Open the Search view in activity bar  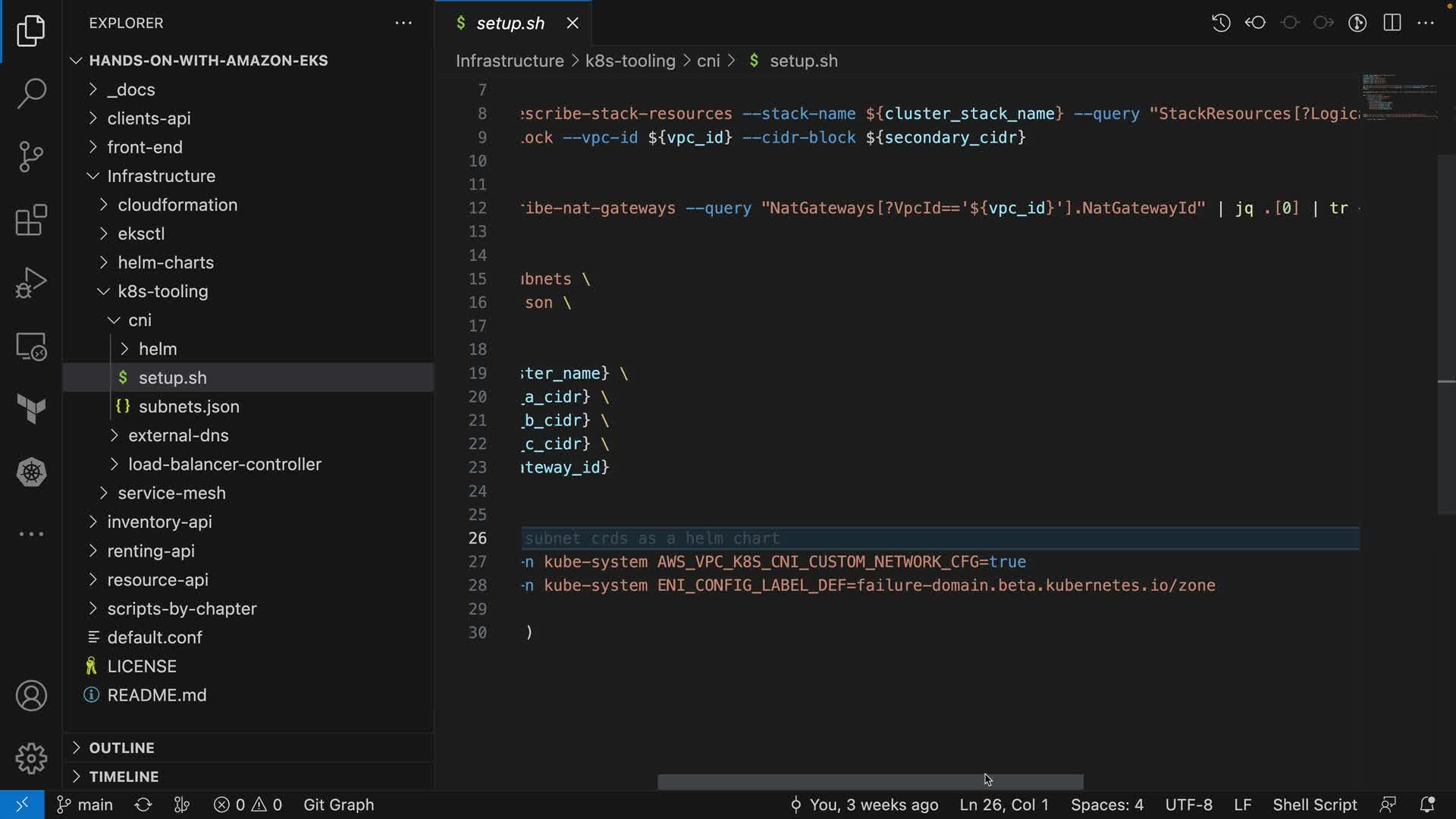pyautogui.click(x=31, y=93)
